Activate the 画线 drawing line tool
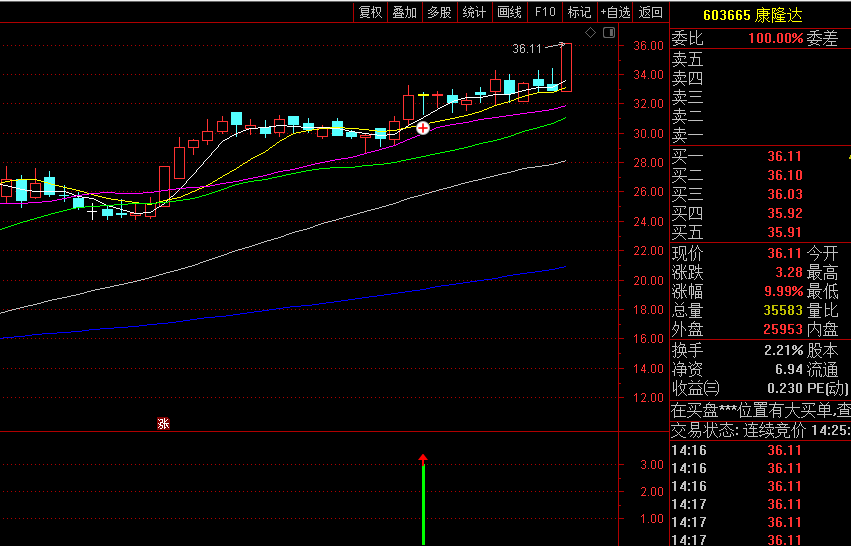 (509, 12)
